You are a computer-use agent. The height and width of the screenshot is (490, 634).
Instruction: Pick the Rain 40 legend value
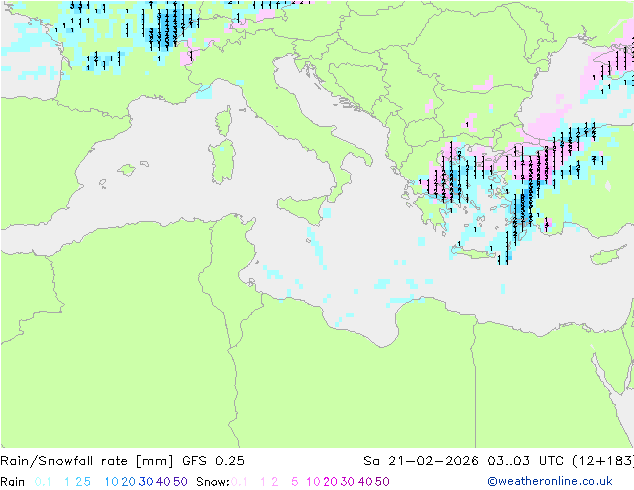pos(163,482)
